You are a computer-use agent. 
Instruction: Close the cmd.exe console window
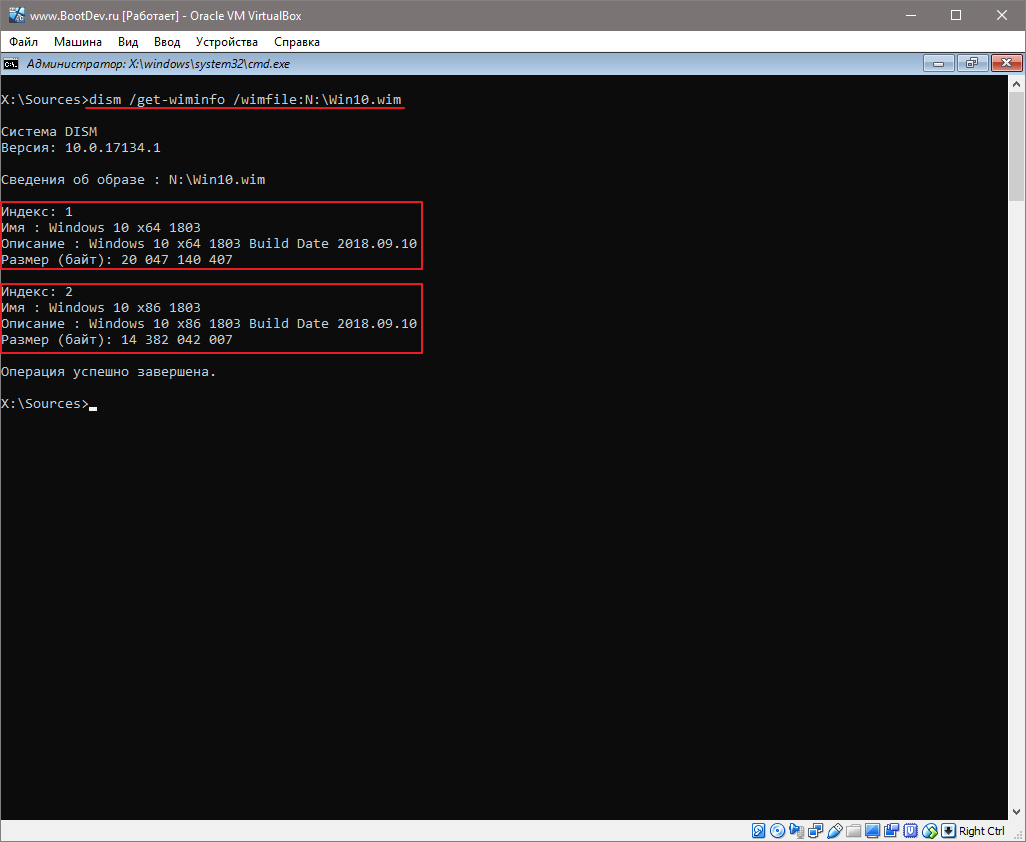tap(1007, 63)
